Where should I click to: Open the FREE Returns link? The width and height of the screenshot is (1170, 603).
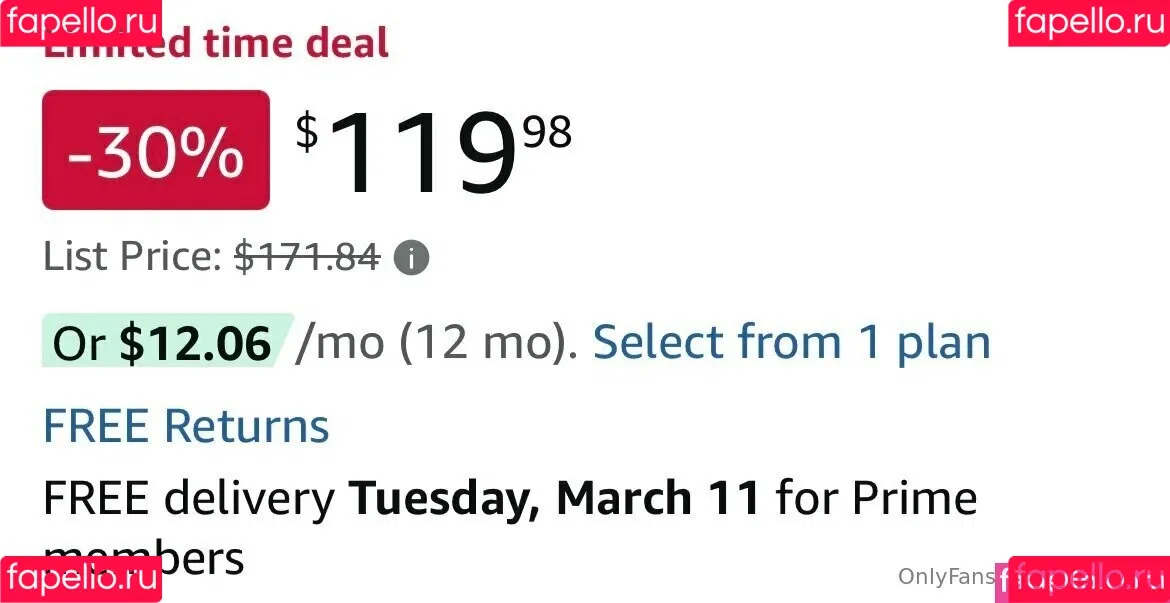(186, 426)
